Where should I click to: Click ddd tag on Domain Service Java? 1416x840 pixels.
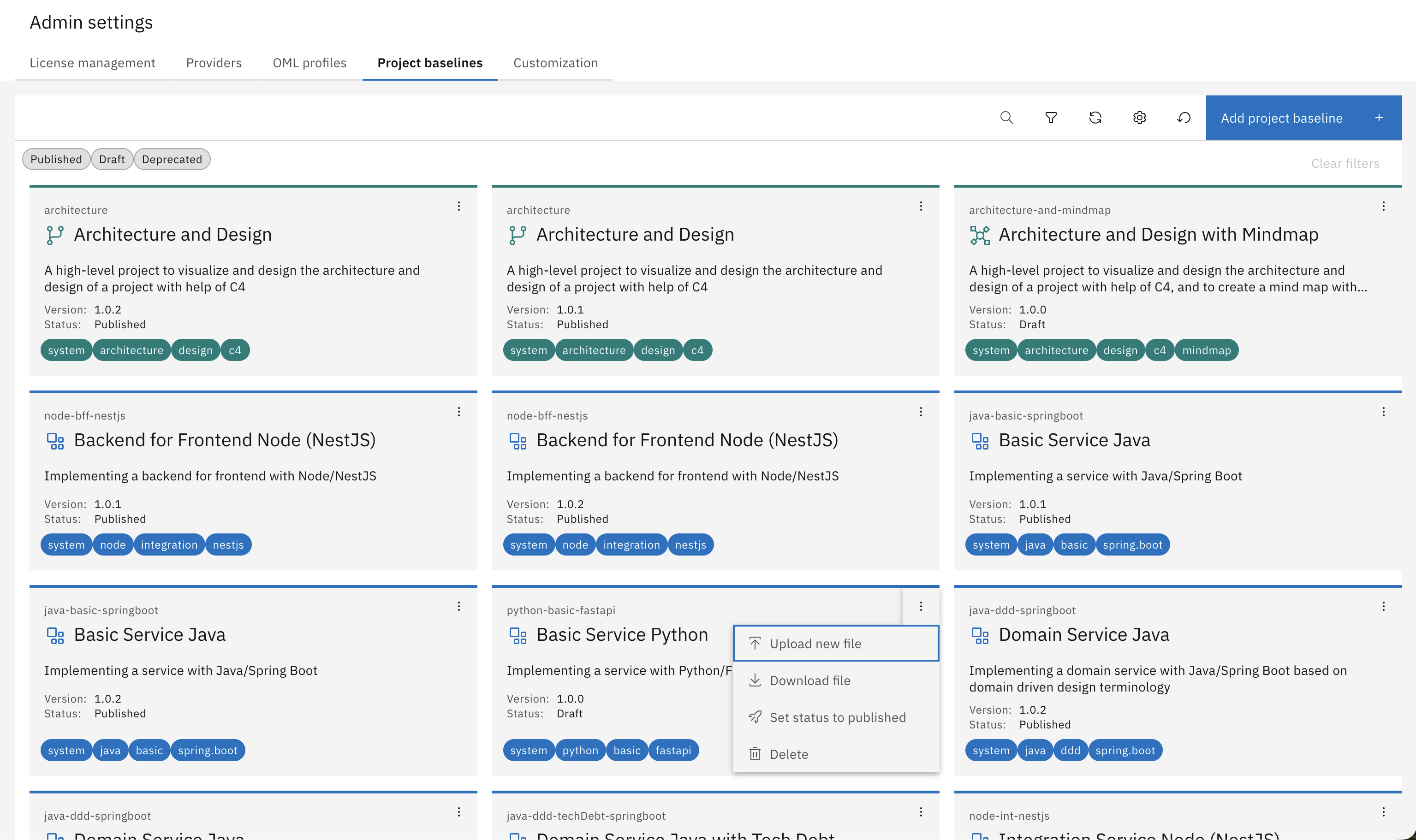point(1070,751)
